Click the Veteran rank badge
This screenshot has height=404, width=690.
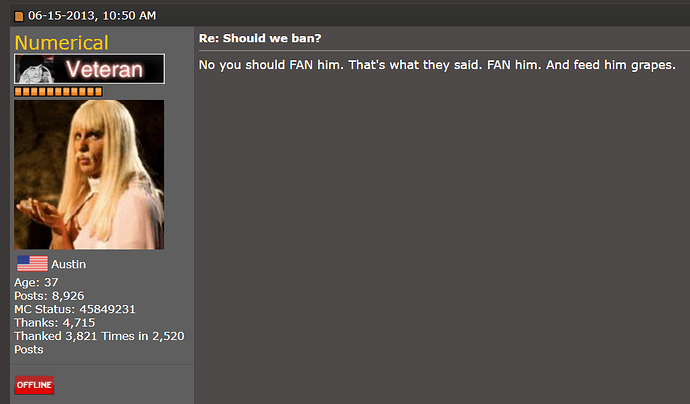click(89, 69)
